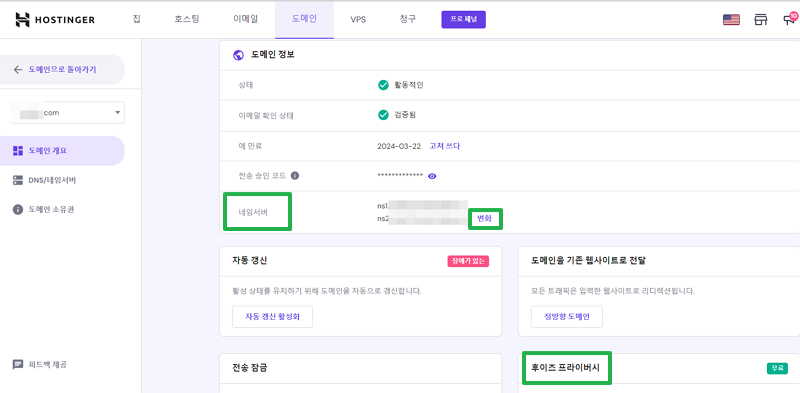800x393 pixels.
Task: Click the pink 장애가 있는 status badge
Action: (x=468, y=261)
